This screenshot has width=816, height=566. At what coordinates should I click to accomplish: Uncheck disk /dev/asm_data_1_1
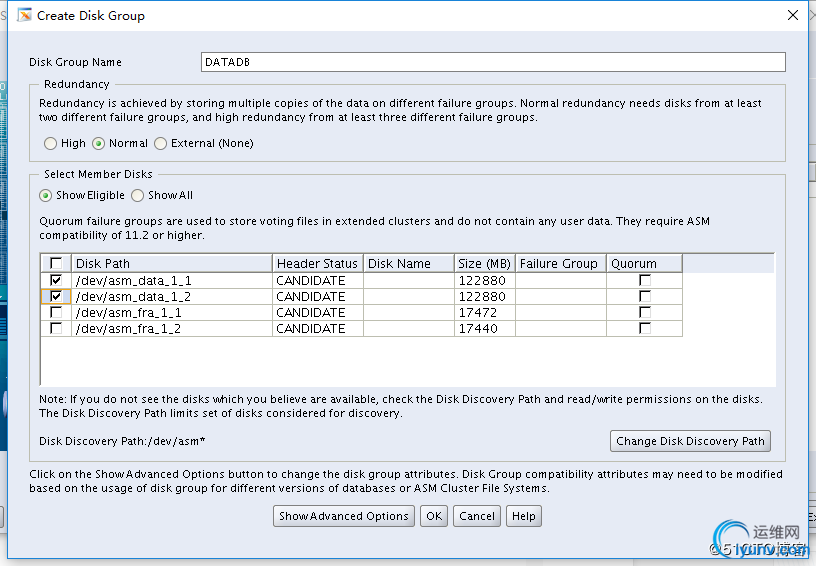tap(56, 281)
